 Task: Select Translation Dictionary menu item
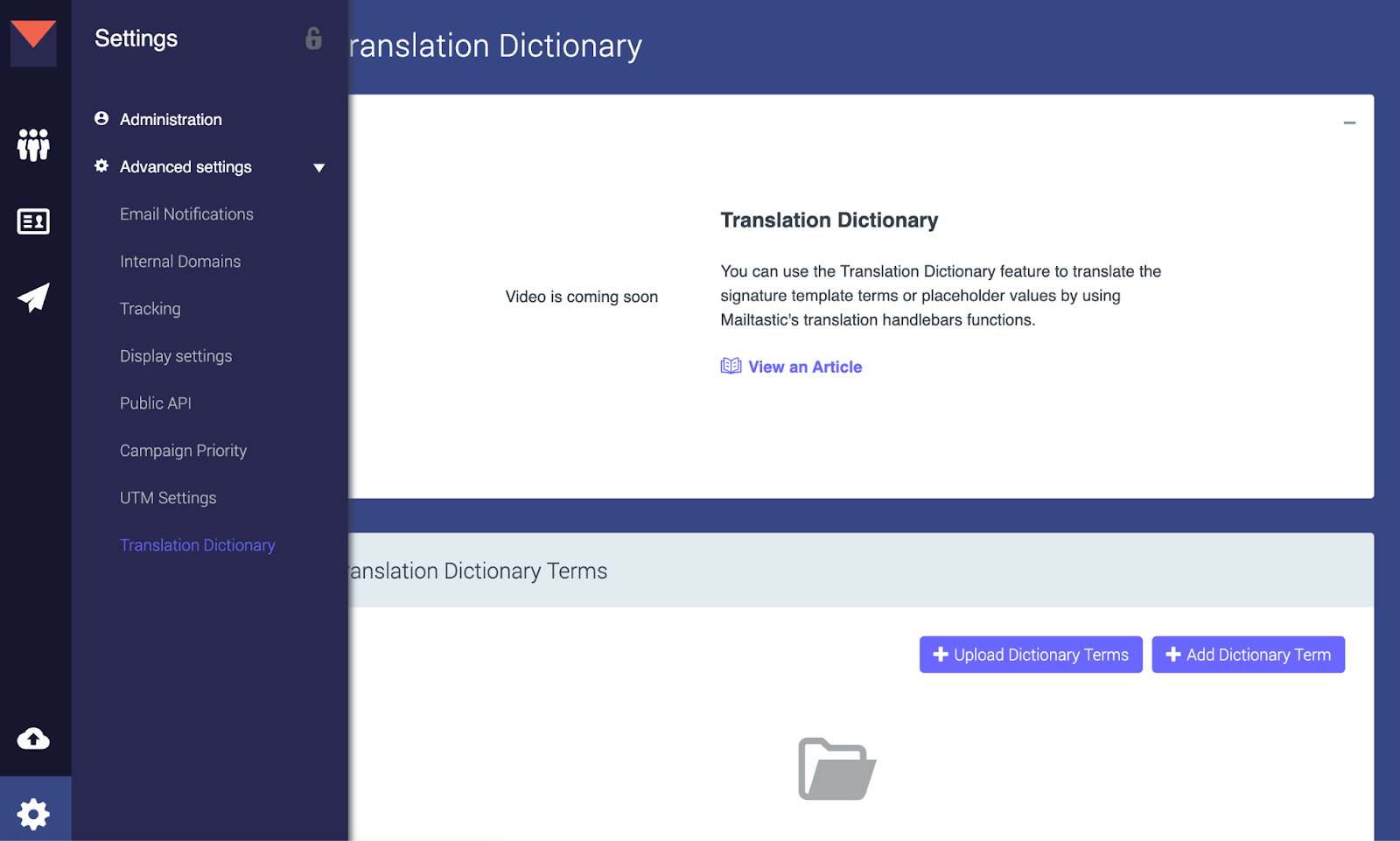click(198, 544)
